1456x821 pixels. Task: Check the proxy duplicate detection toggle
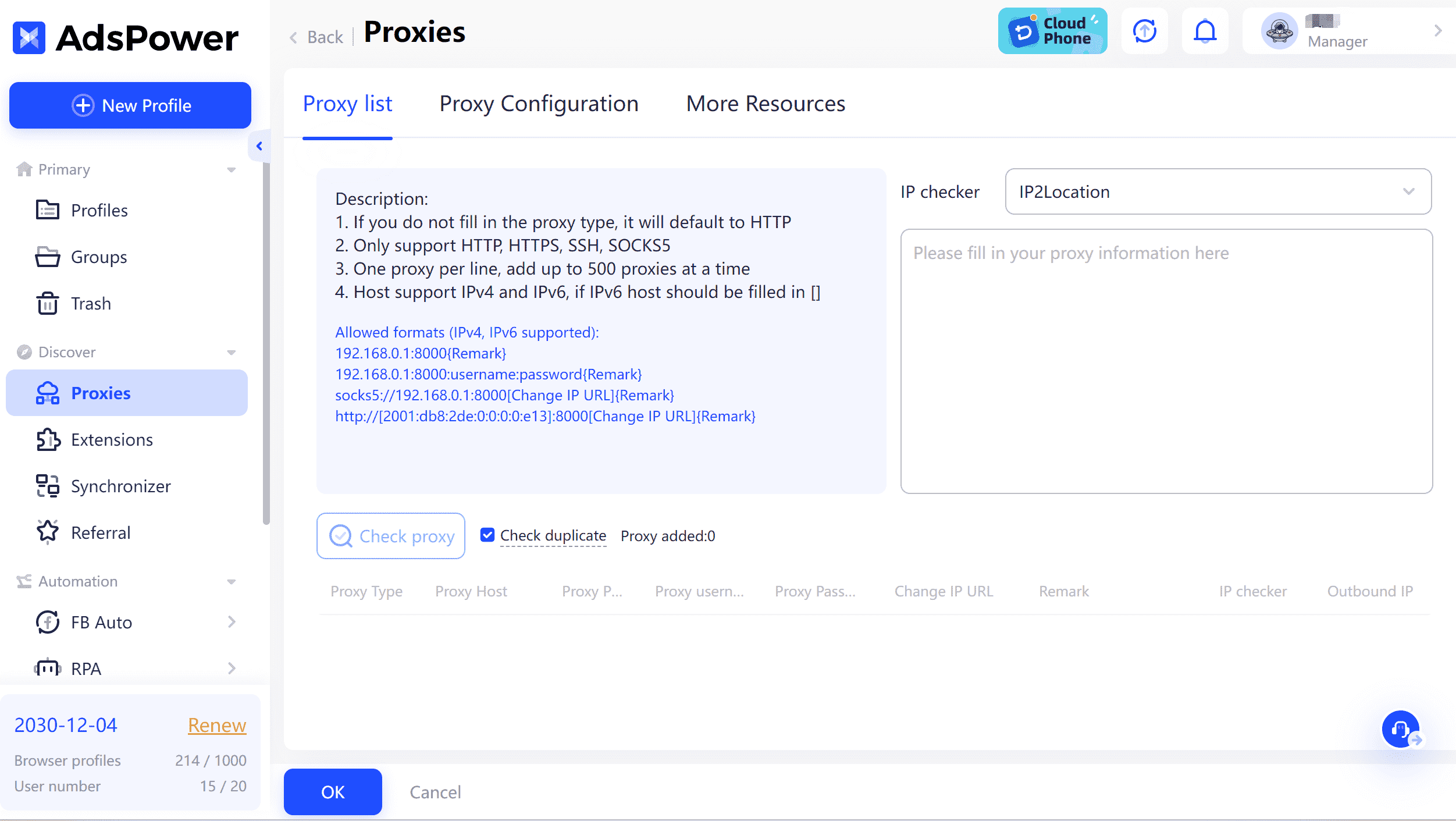487,534
